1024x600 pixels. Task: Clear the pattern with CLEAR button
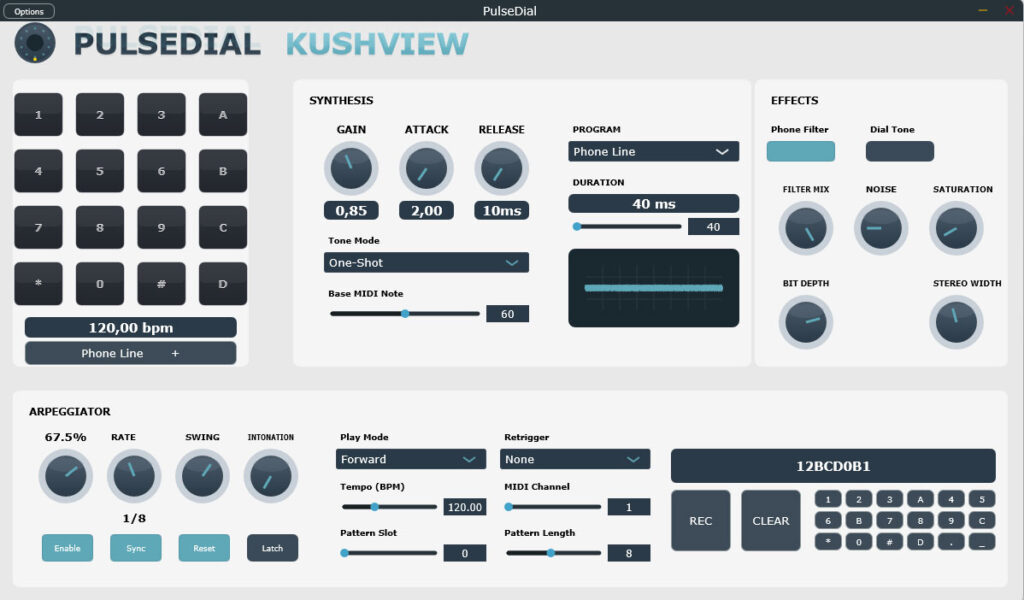[770, 519]
